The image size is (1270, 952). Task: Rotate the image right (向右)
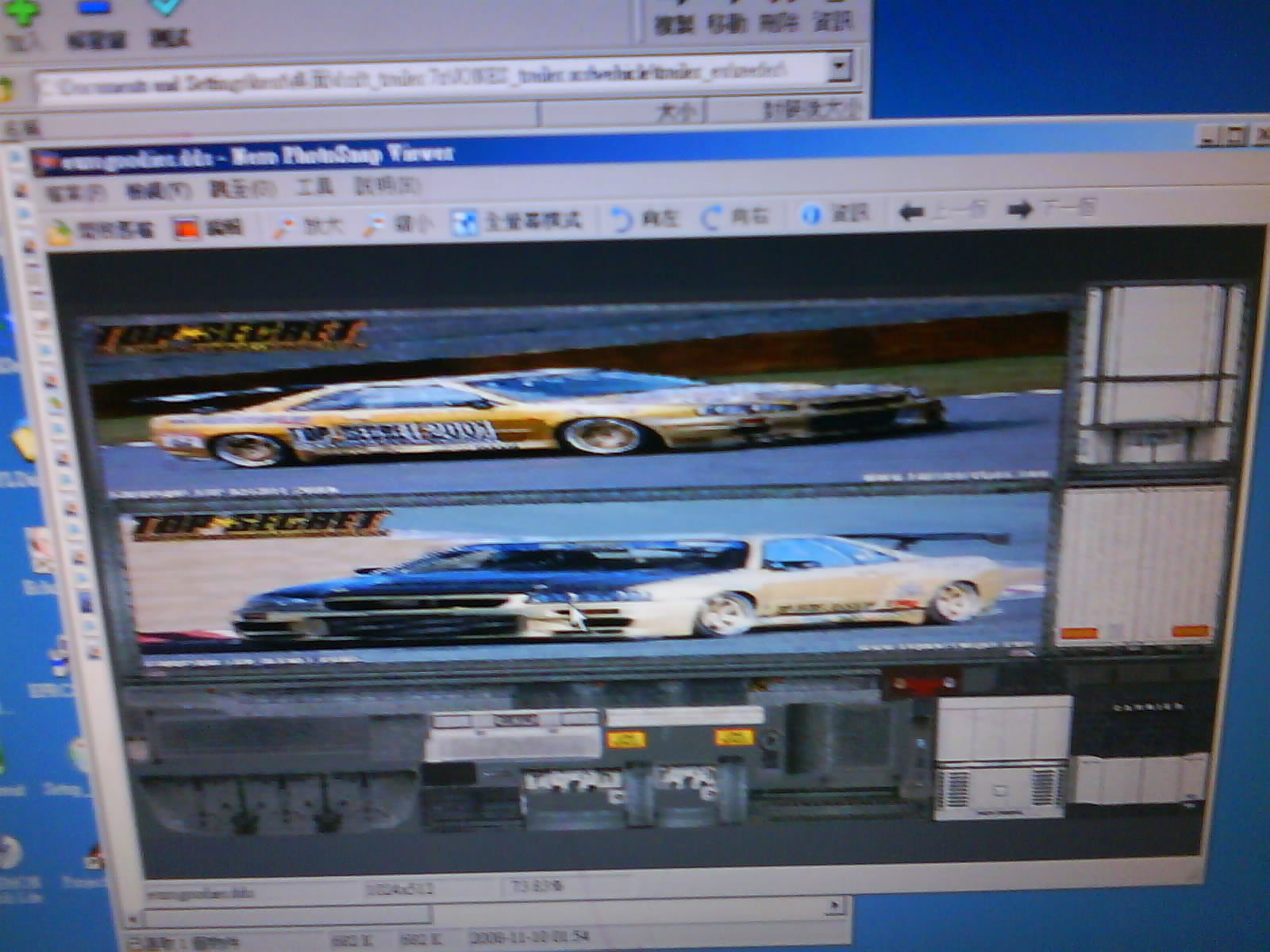coord(734,216)
